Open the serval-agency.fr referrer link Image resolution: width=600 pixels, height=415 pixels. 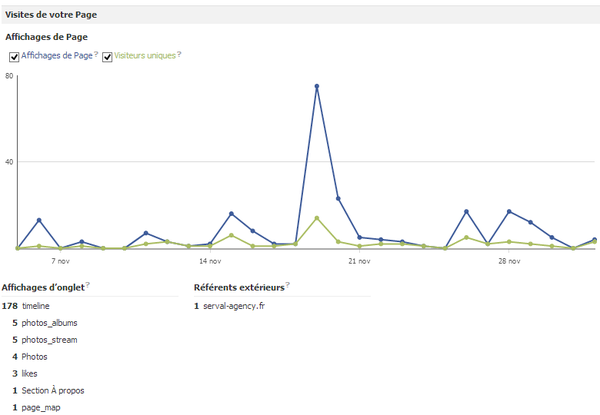(x=234, y=306)
